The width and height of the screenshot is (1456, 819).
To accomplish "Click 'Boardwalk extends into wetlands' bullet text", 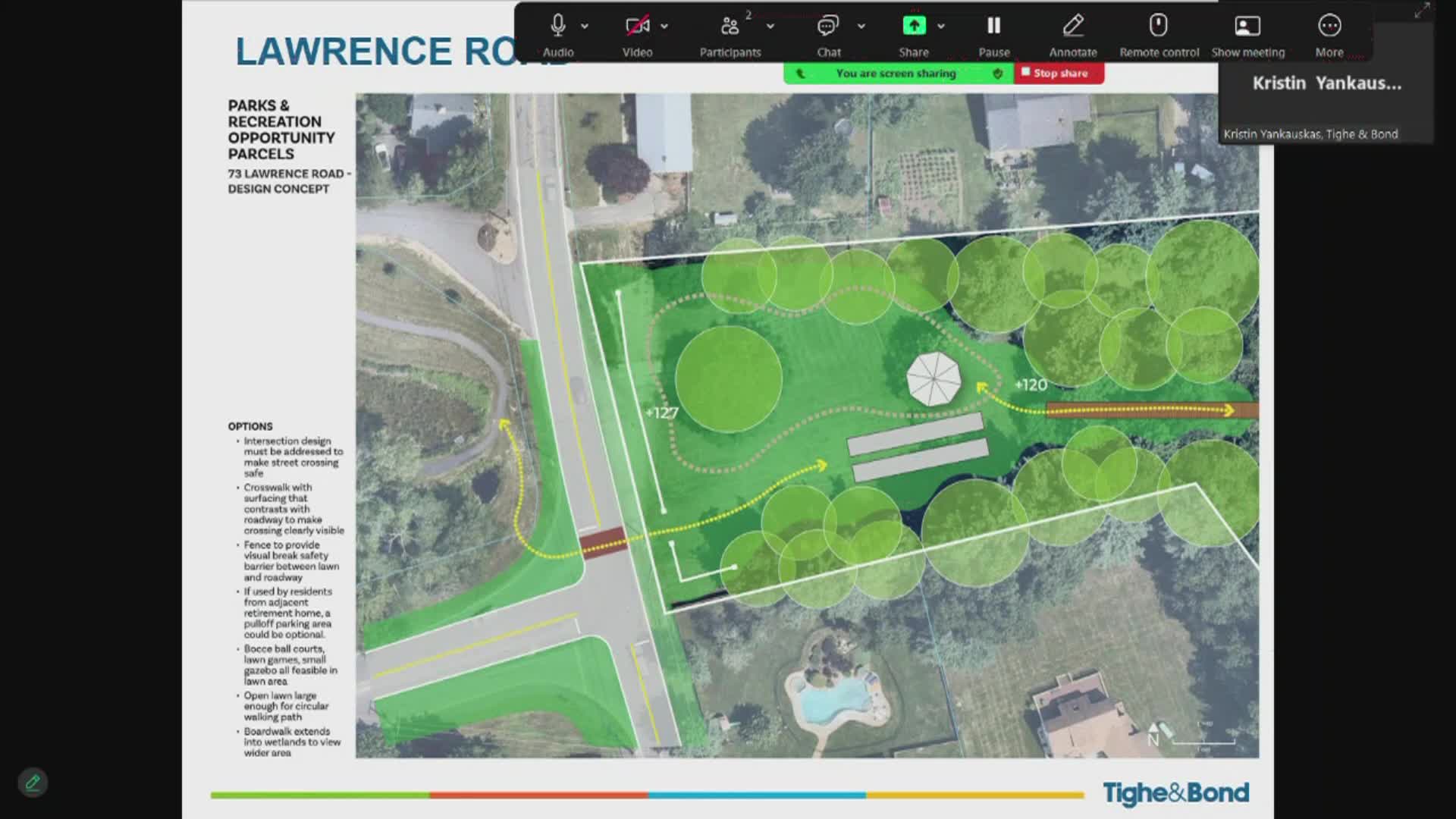I will [x=292, y=742].
